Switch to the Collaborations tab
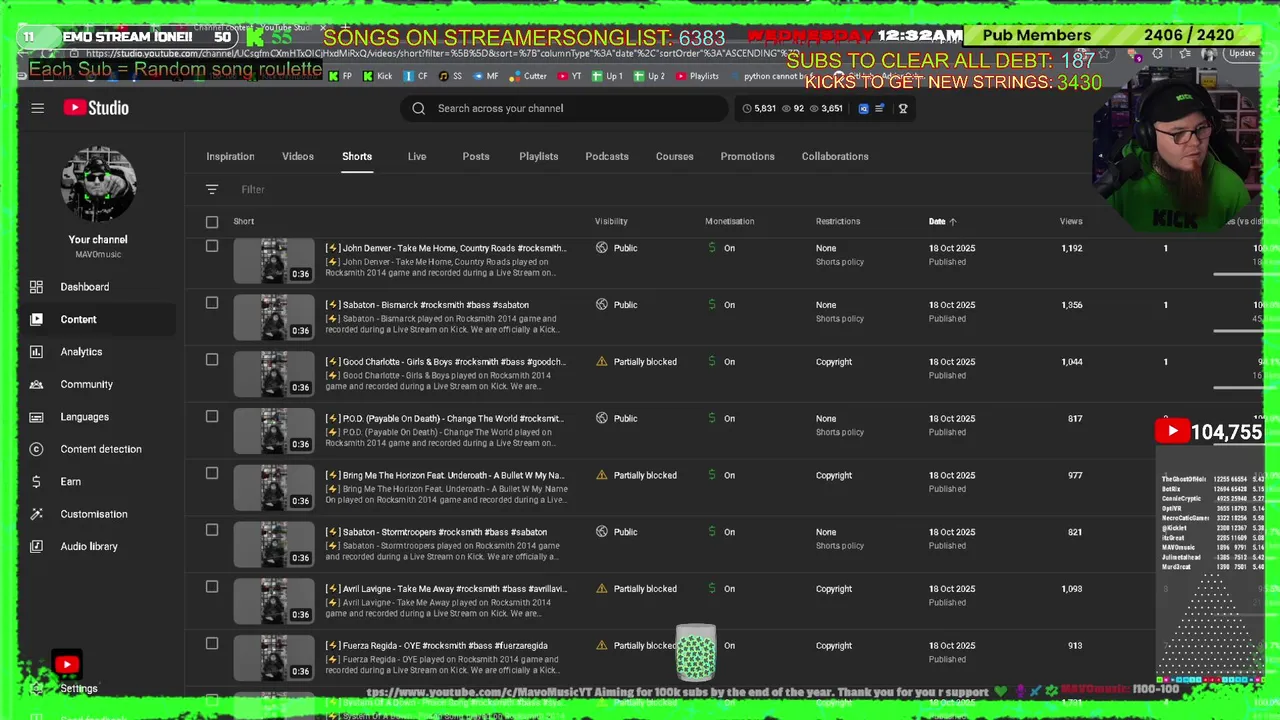 835,156
